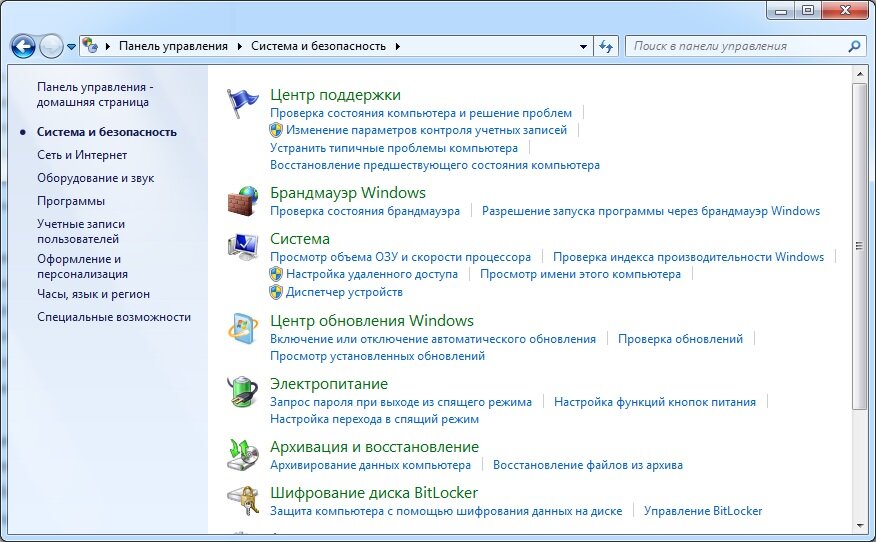The width and height of the screenshot is (876, 542).
Task: Click the Система computer monitor icon
Action: [x=242, y=246]
